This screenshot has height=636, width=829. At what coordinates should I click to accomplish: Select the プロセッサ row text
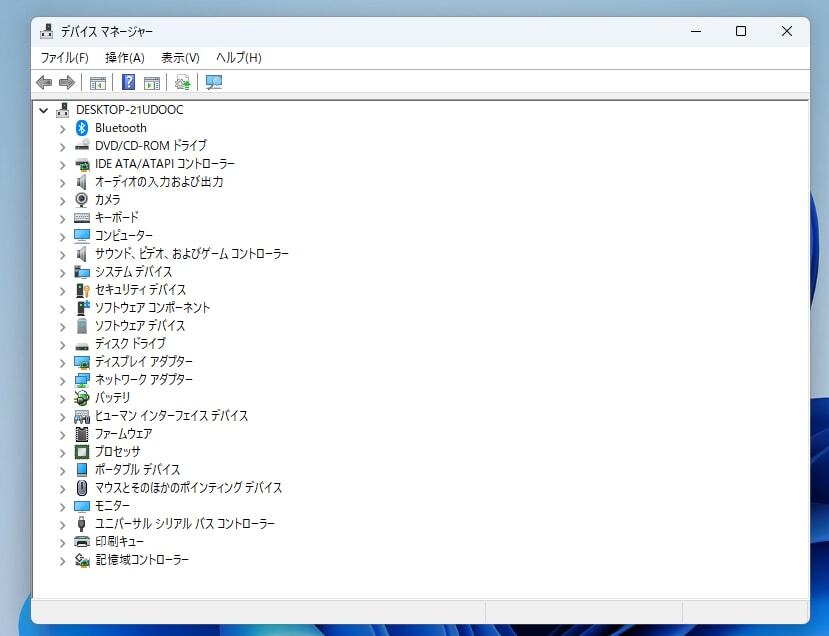coord(118,451)
